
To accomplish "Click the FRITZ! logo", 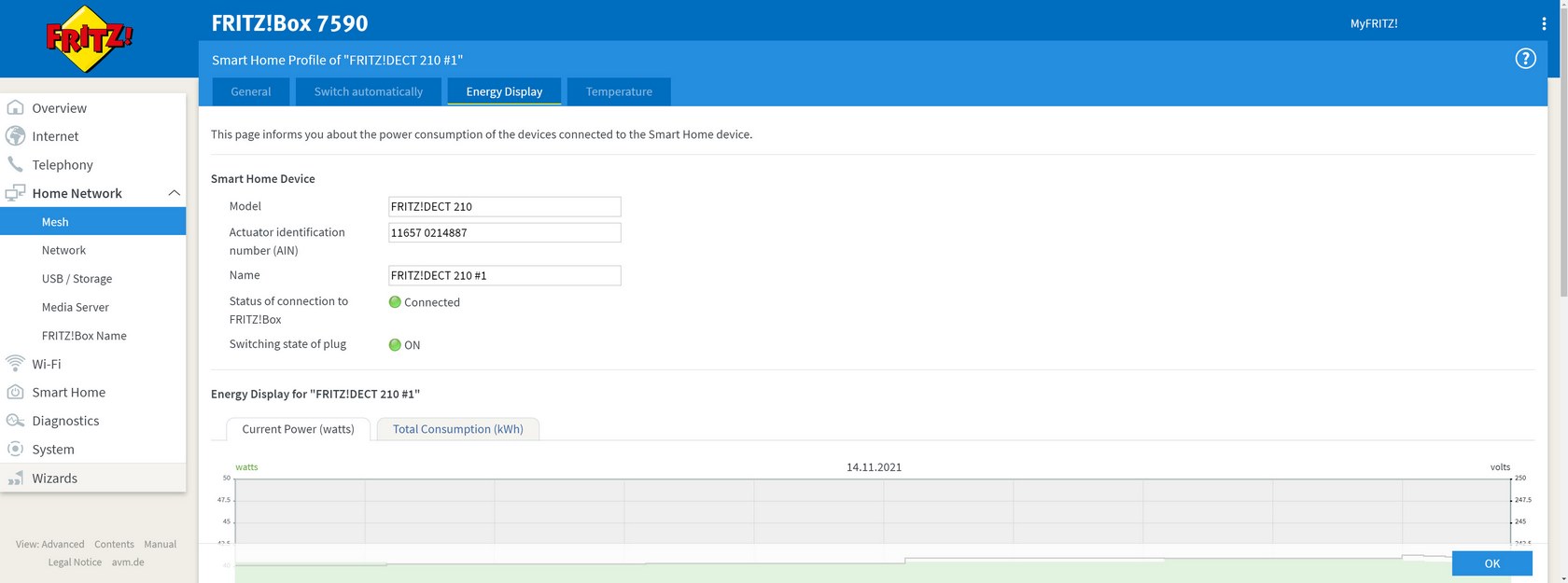I will pos(89,39).
